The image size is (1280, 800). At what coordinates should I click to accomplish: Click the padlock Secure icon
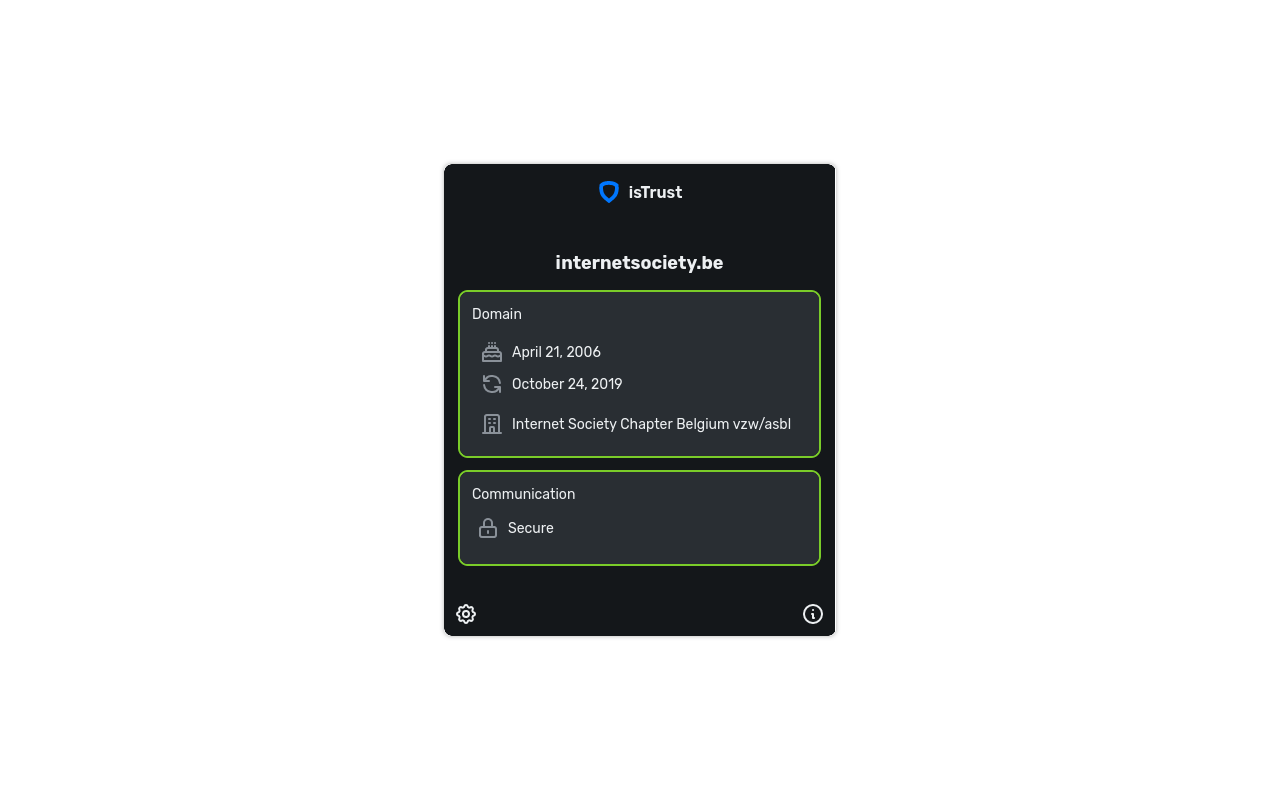tap(488, 528)
